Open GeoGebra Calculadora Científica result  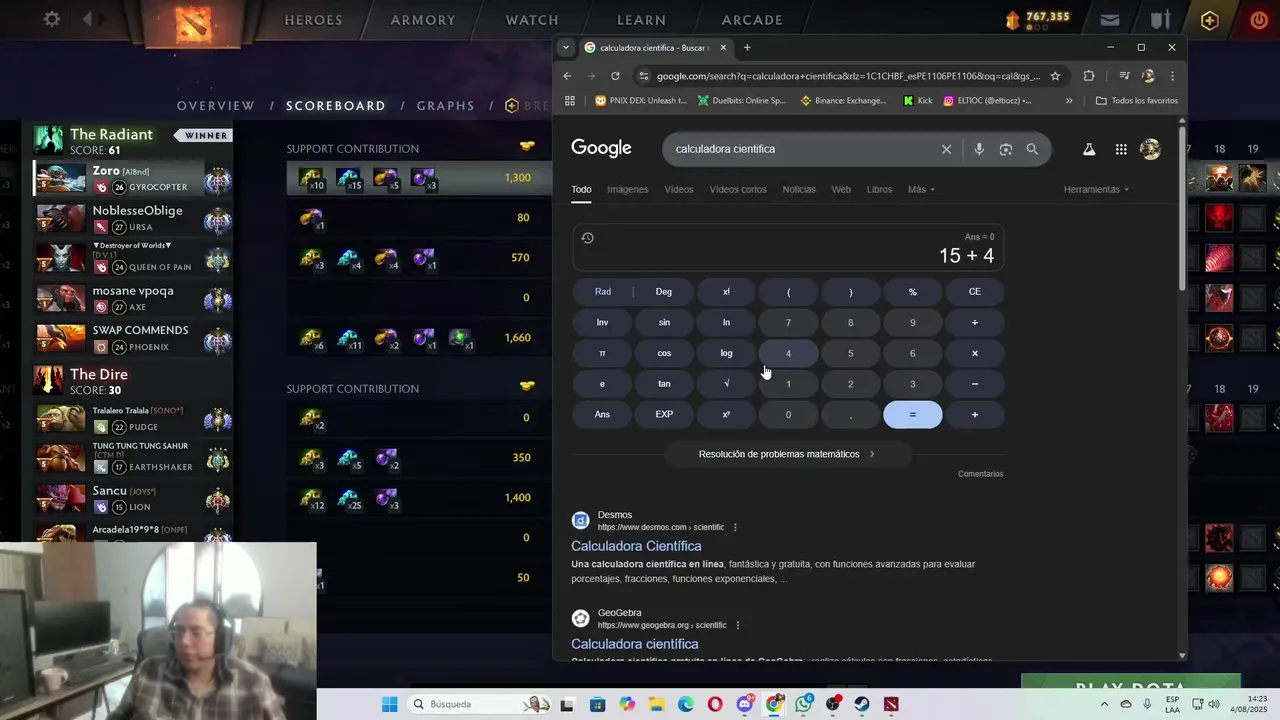click(635, 644)
